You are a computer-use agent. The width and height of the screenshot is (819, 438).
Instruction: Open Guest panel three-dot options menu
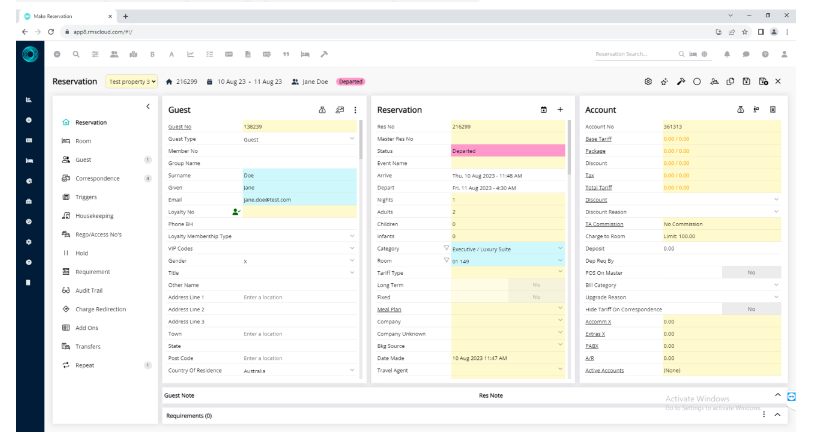click(355, 109)
